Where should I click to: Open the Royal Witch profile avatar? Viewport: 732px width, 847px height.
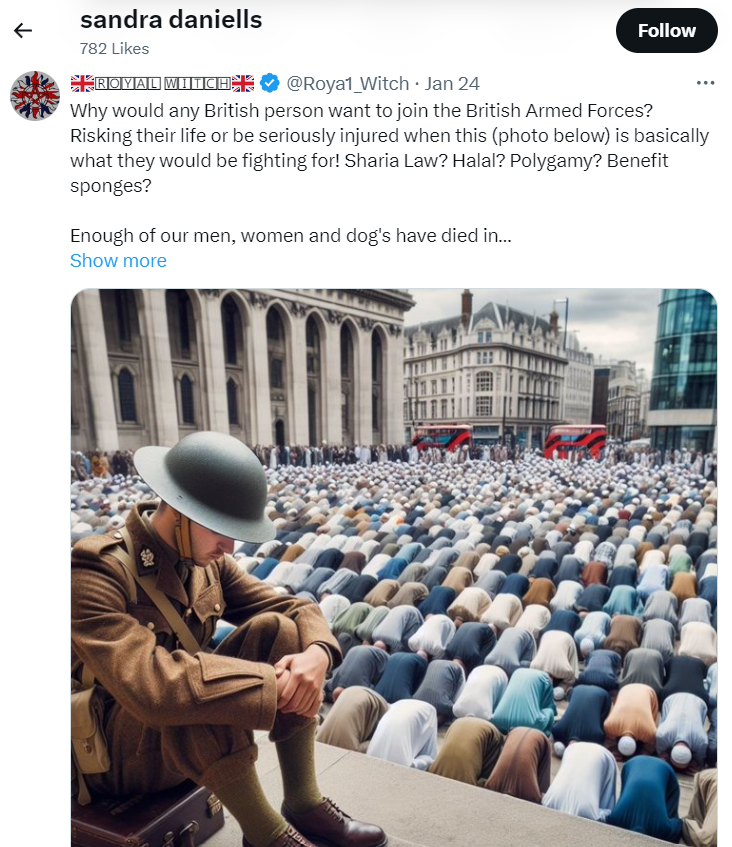(x=35, y=96)
